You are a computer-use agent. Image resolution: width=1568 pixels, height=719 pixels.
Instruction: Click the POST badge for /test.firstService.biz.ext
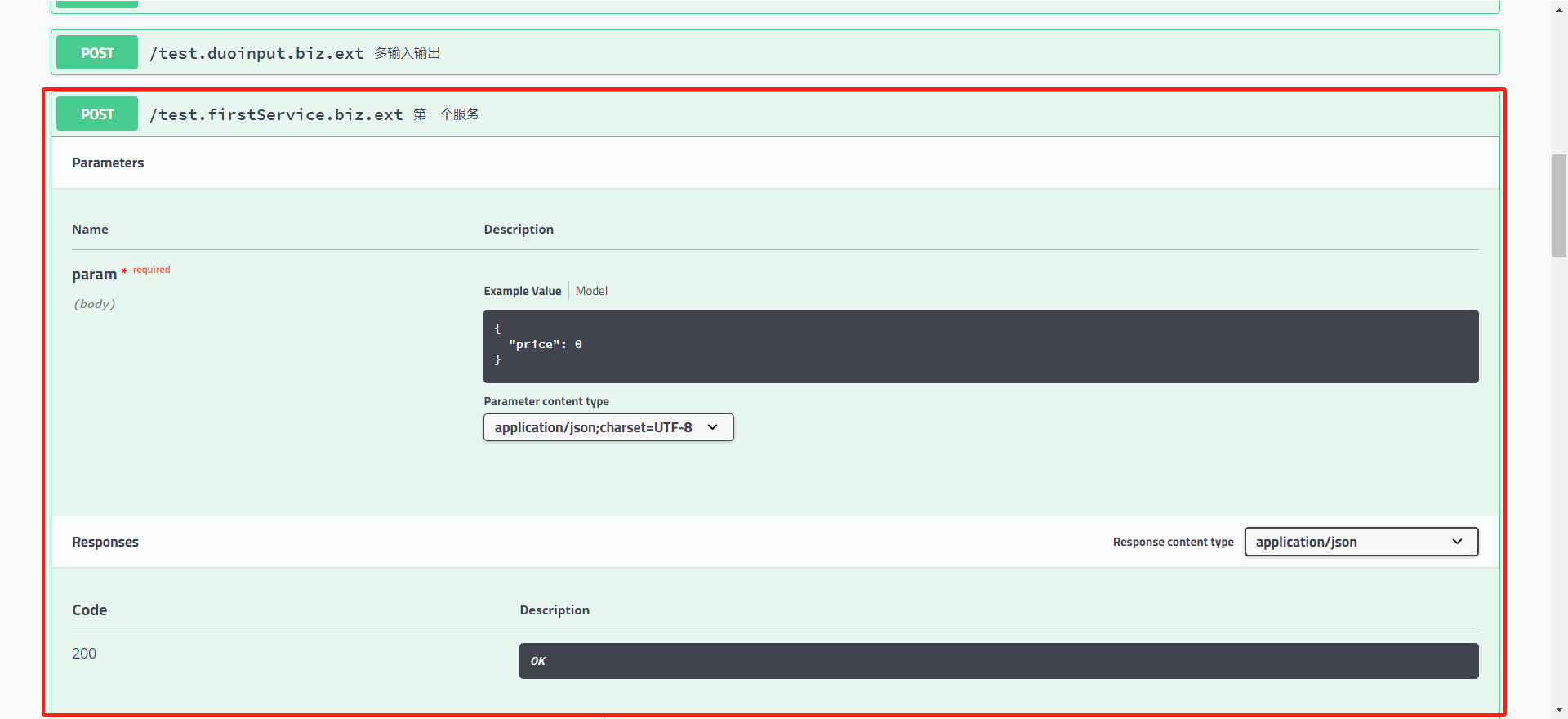[x=97, y=114]
